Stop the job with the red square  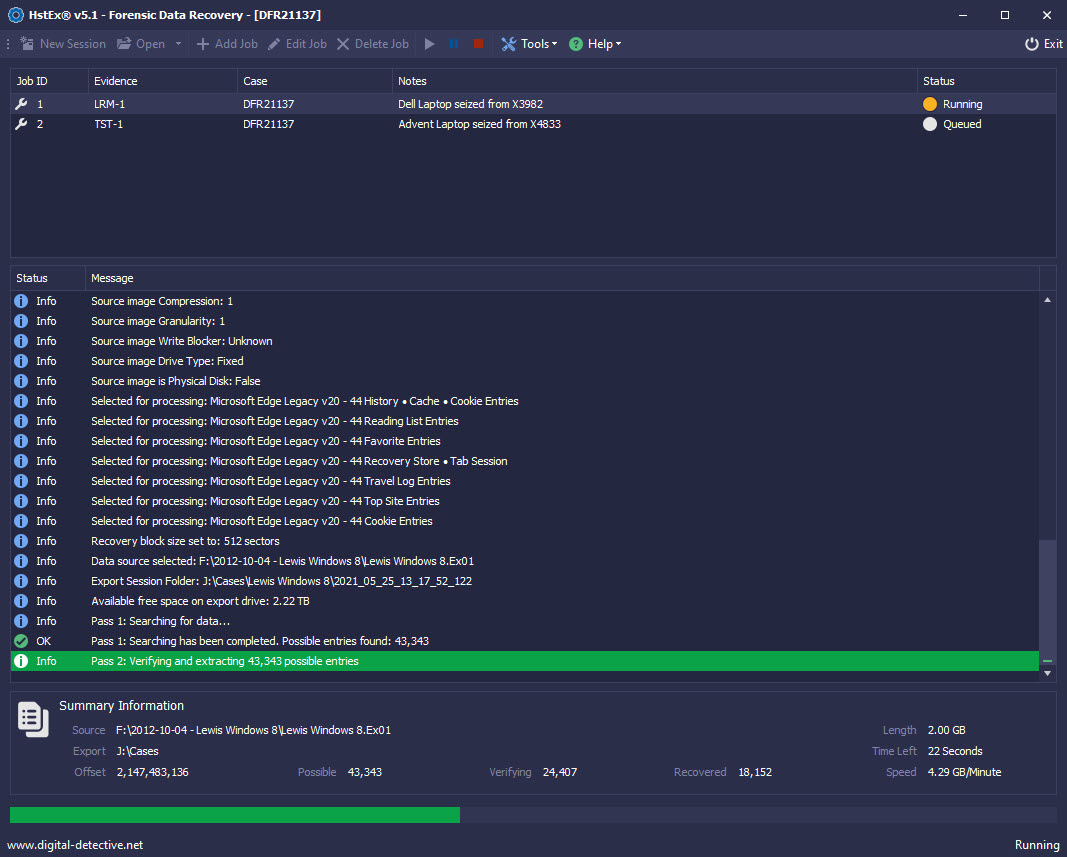pos(478,44)
